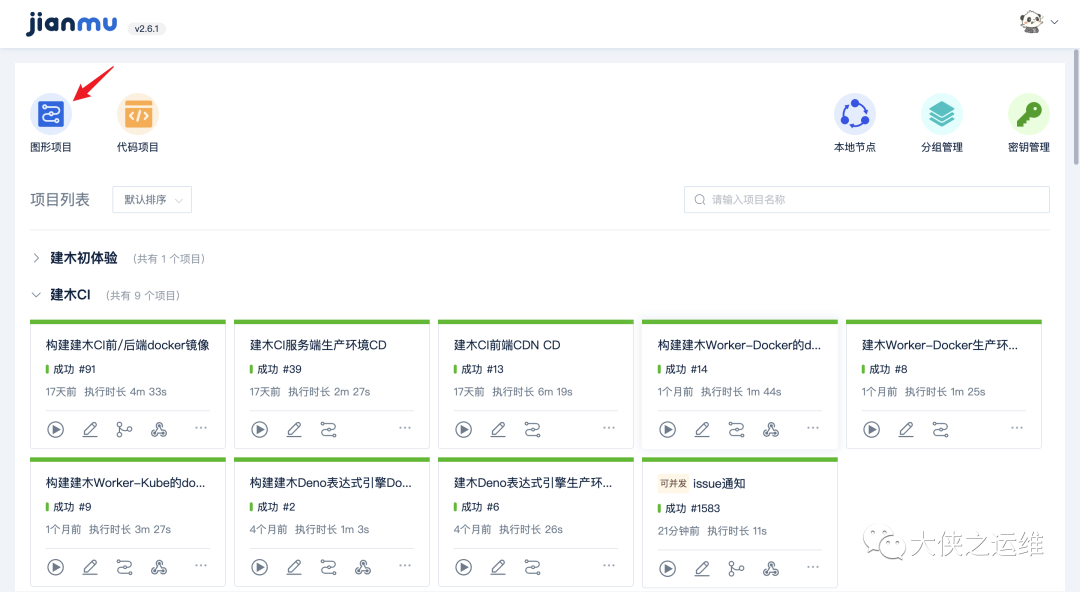1080x592 pixels.
Task: Open workflow icon on 建木CI前端CDN CD
Action: coord(532,429)
